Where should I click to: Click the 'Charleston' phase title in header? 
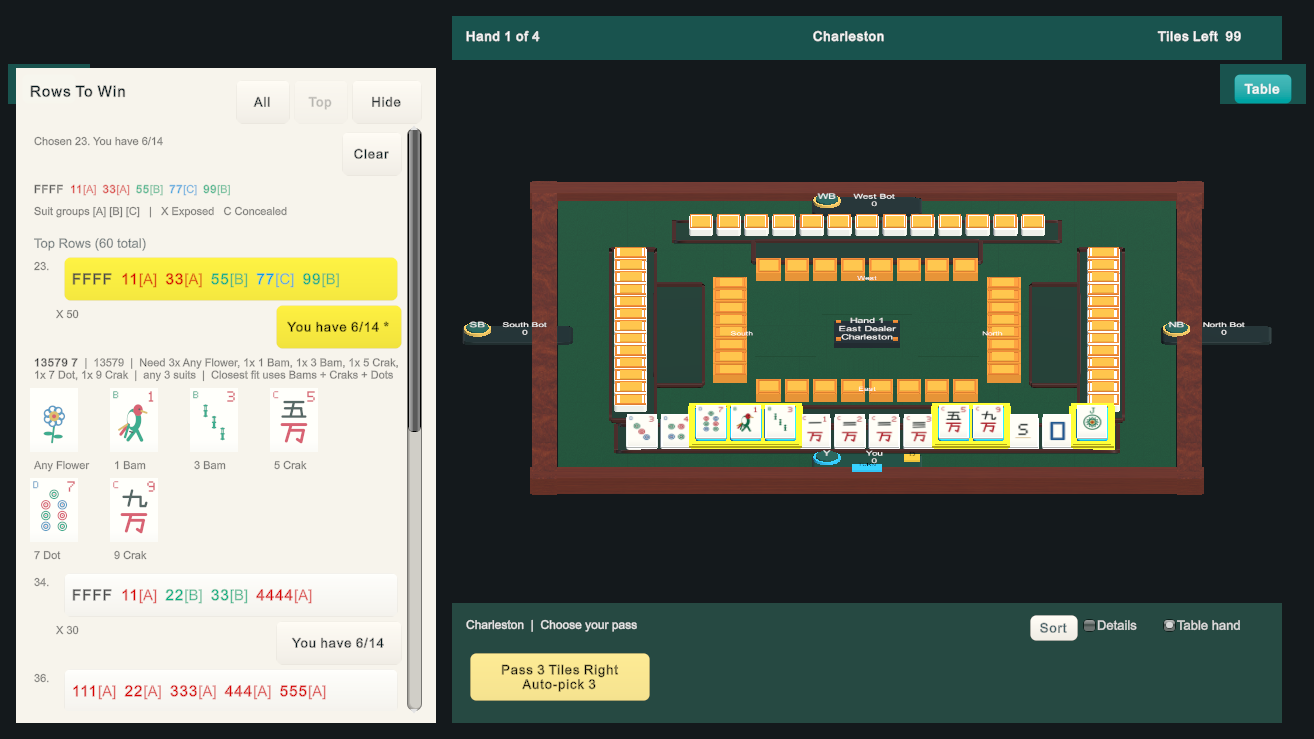848,36
